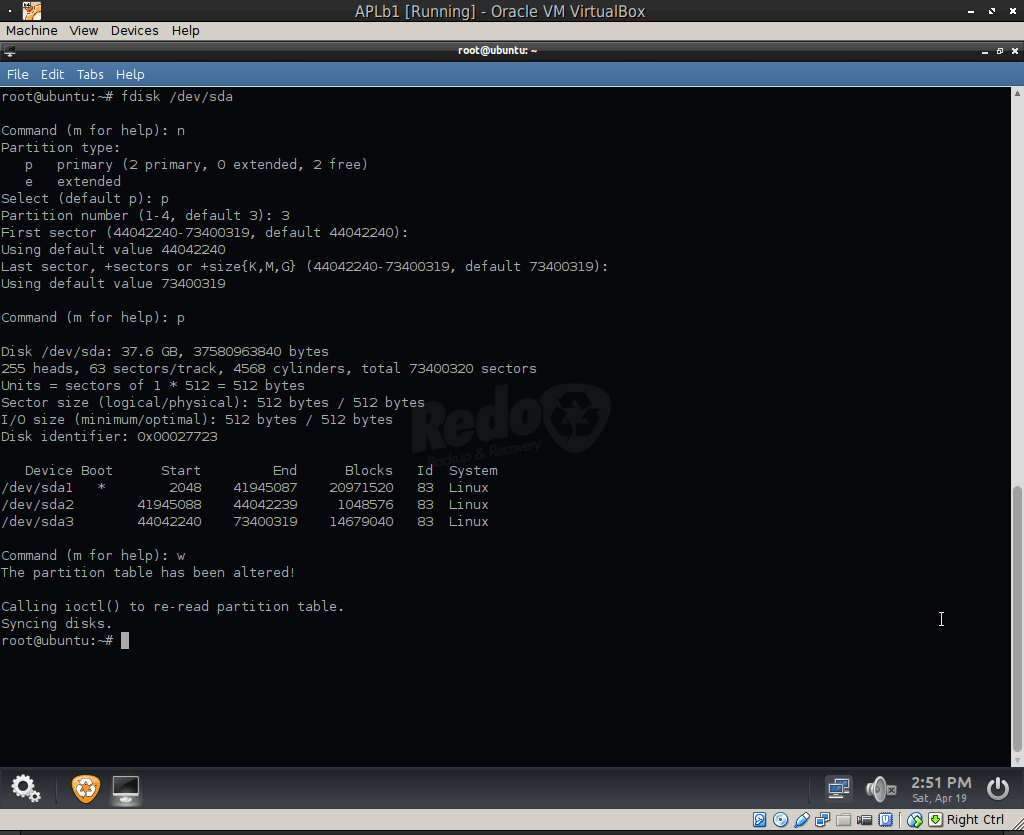Image resolution: width=1024 pixels, height=835 pixels.
Task: Click the shared folders status icon
Action: pyautogui.click(x=845, y=819)
